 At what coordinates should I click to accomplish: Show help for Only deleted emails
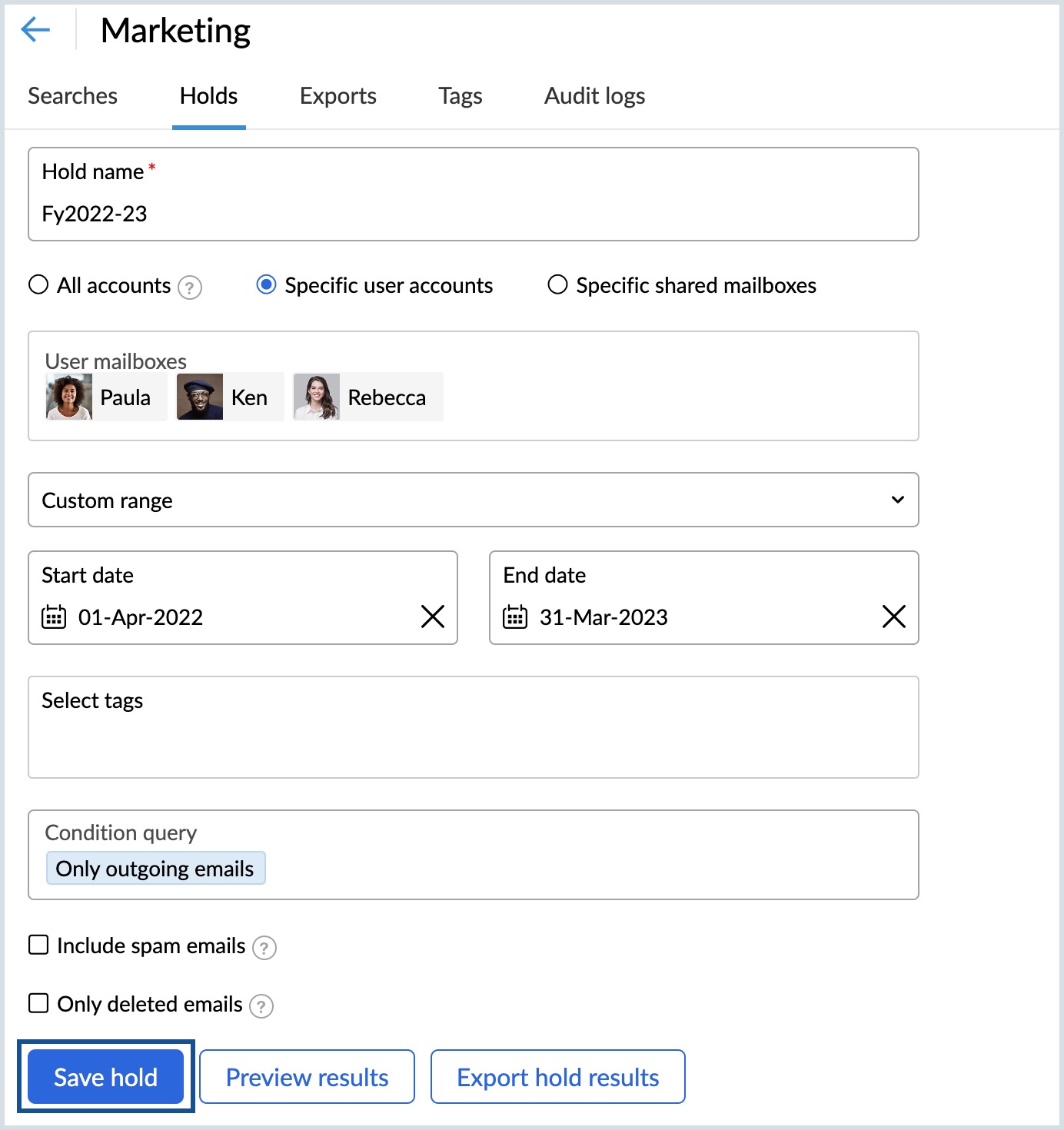pyautogui.click(x=261, y=1006)
